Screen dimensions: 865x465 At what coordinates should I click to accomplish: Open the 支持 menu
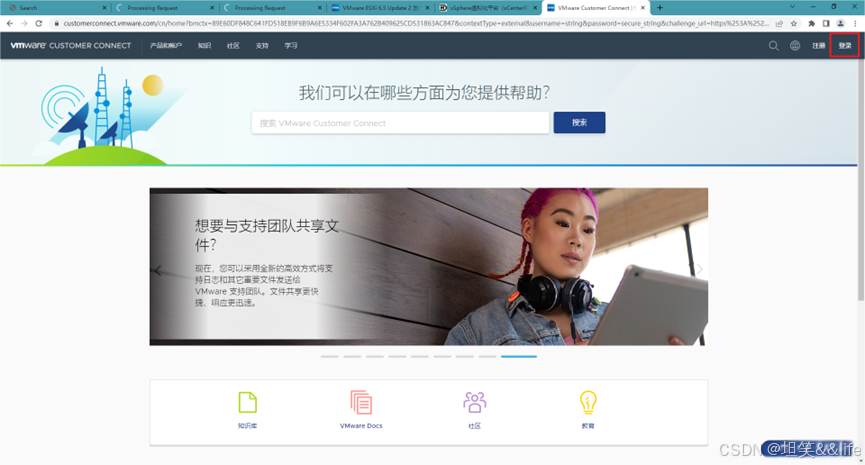pos(262,46)
